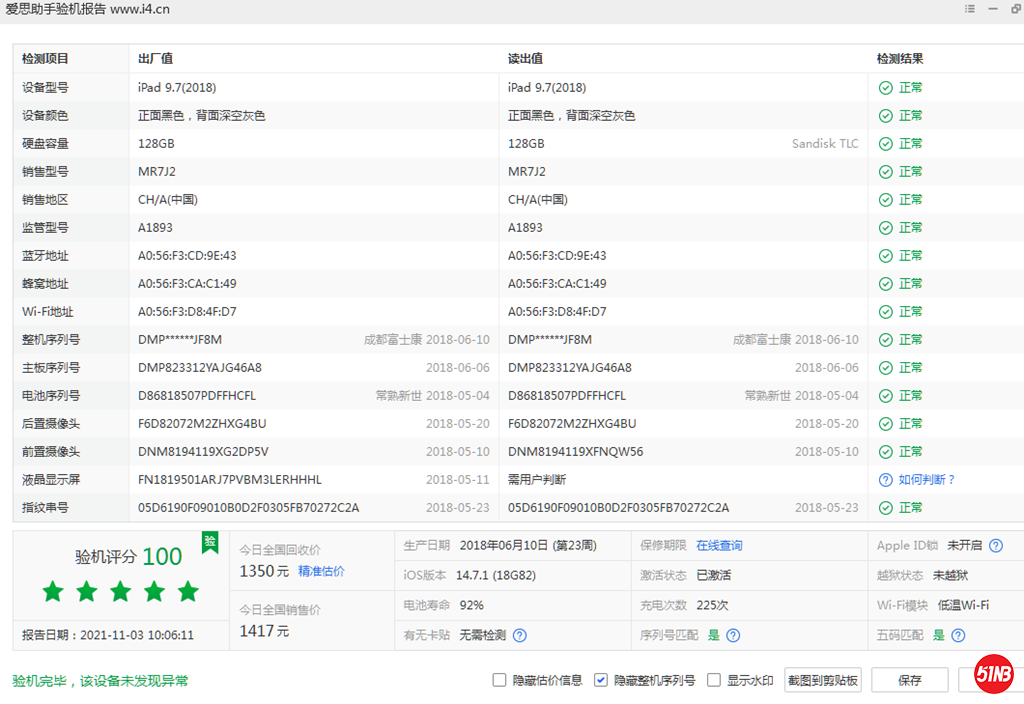The image size is (1024, 704).
Task: Select the Sandisk TLC text
Action: coord(825,144)
